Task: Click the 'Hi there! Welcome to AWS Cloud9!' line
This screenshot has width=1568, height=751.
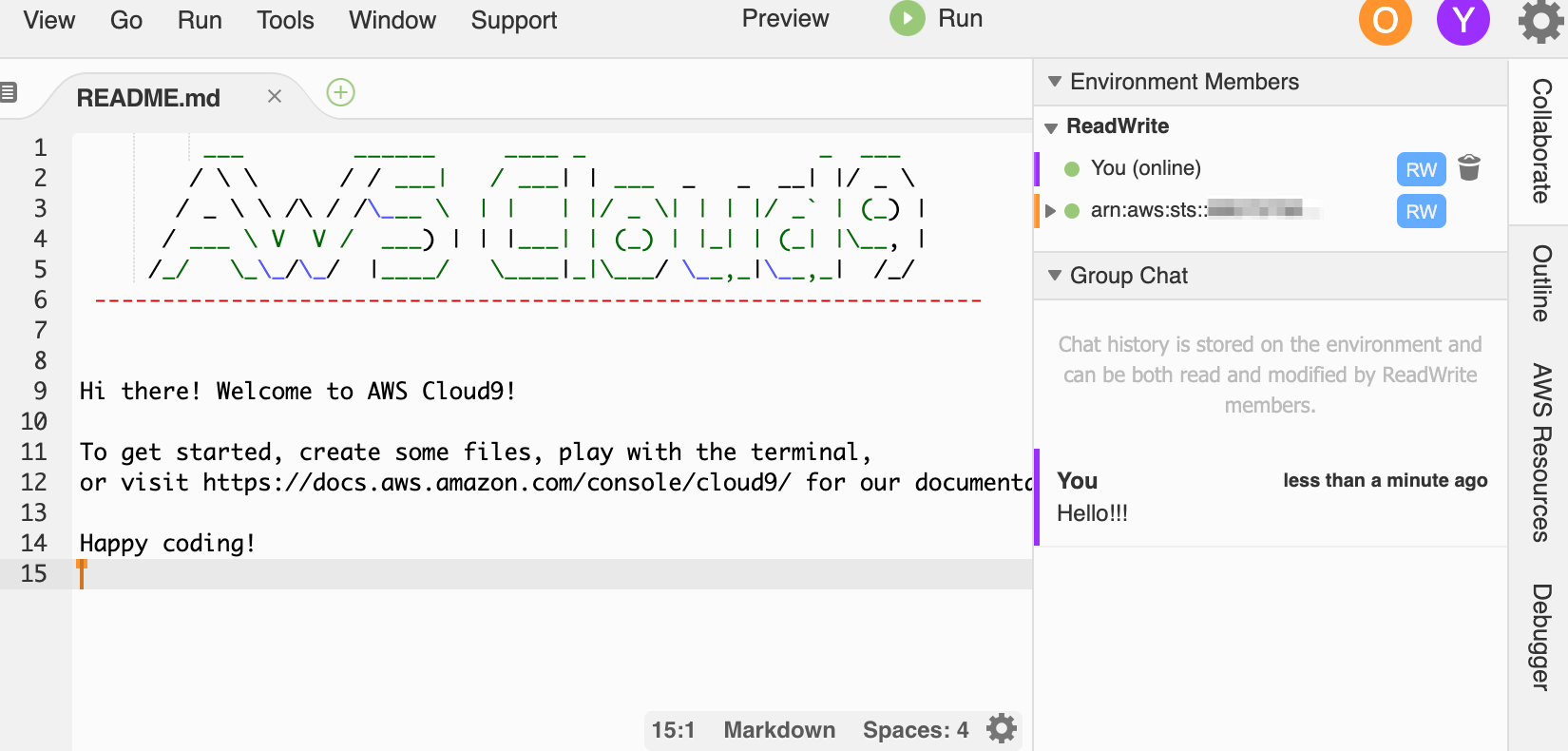Action: [297, 391]
